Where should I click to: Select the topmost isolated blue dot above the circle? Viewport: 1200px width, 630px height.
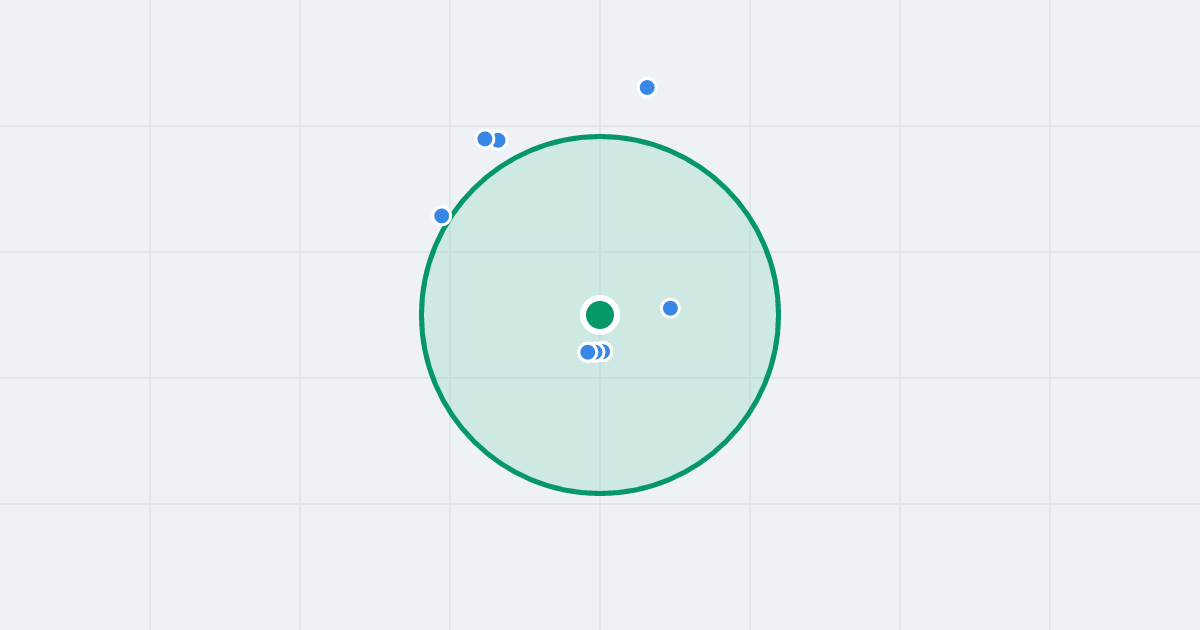(647, 87)
